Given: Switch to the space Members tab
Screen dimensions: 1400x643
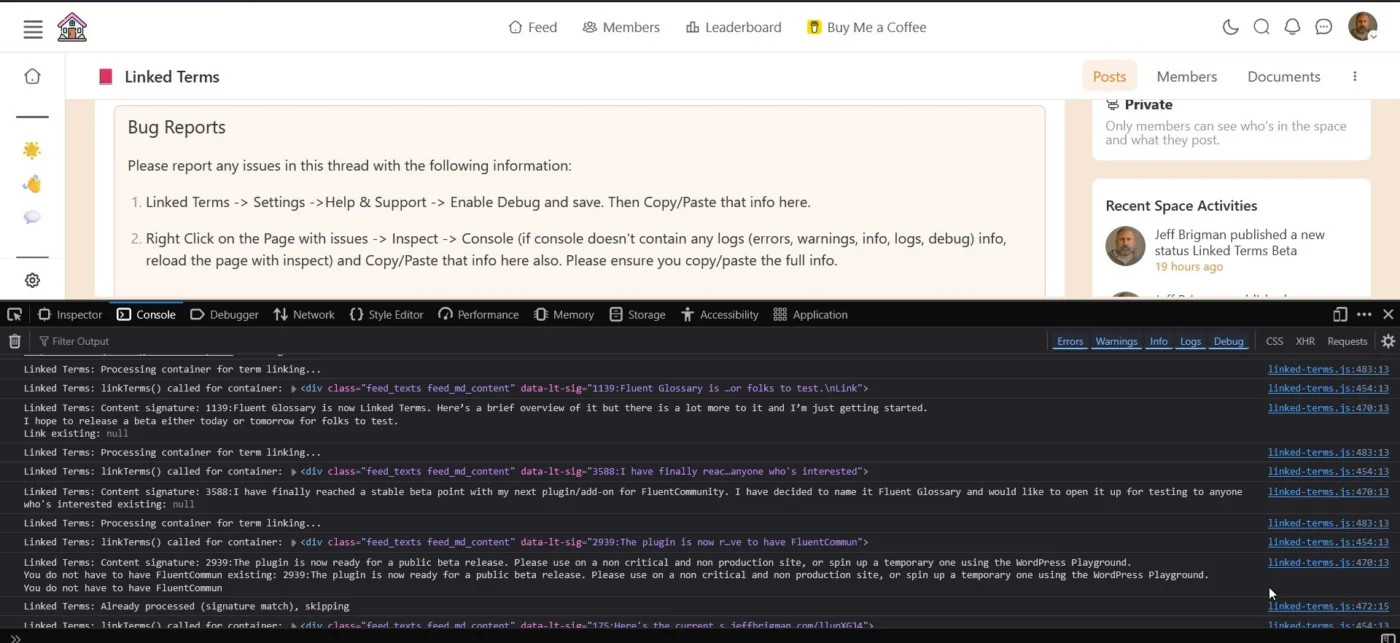Looking at the screenshot, I should 1186,76.
